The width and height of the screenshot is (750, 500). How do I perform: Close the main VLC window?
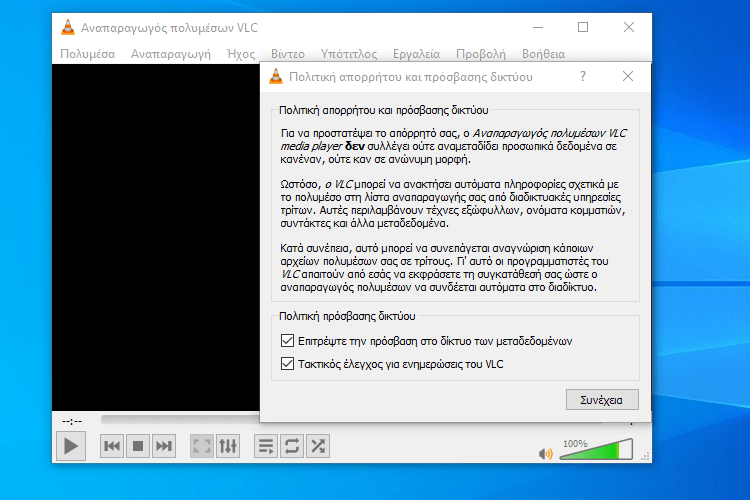pyautogui.click(x=629, y=27)
